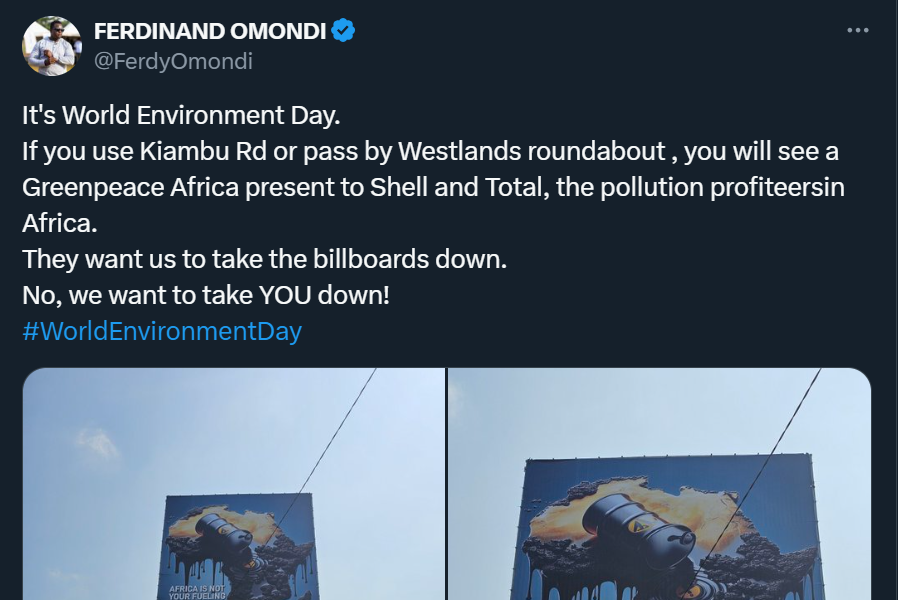Click the 'They want us to take the billboards down' line
The width and height of the screenshot is (898, 600).
pos(265,259)
